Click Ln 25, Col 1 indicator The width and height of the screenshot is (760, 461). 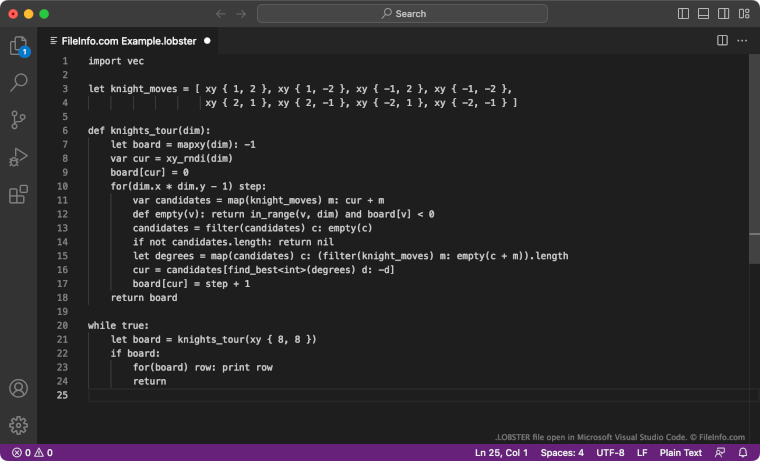(x=501, y=453)
